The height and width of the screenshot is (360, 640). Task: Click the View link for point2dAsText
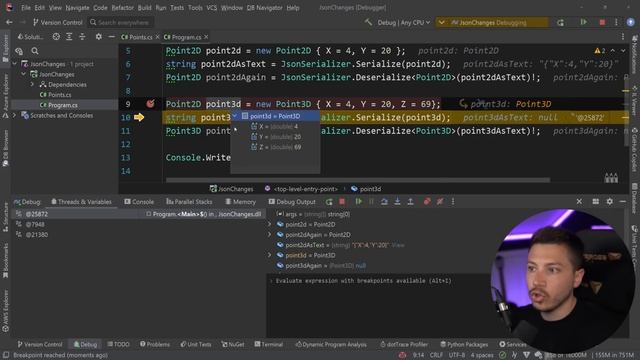pos(398,245)
